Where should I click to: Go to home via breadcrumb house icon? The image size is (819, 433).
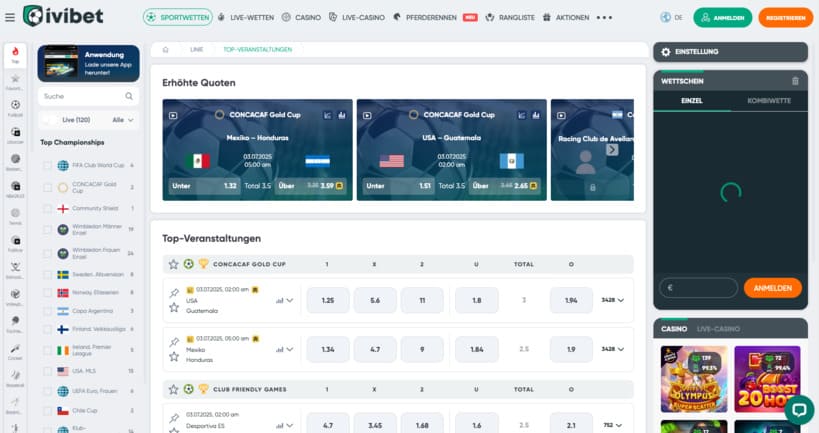click(166, 50)
